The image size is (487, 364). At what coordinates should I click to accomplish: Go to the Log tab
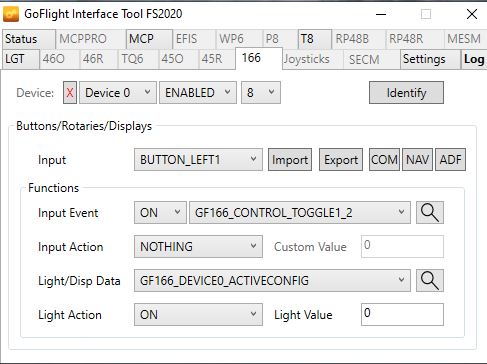[x=473, y=59]
